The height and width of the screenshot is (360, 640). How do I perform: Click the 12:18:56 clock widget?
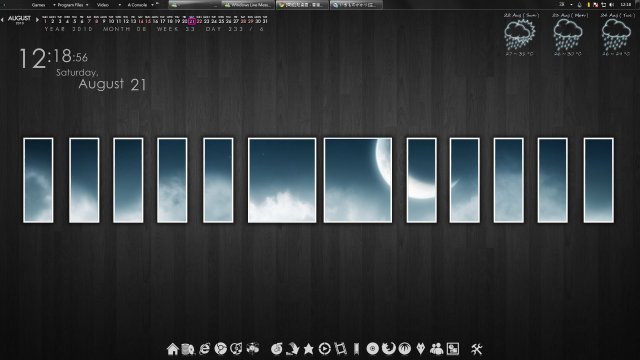click(x=53, y=58)
